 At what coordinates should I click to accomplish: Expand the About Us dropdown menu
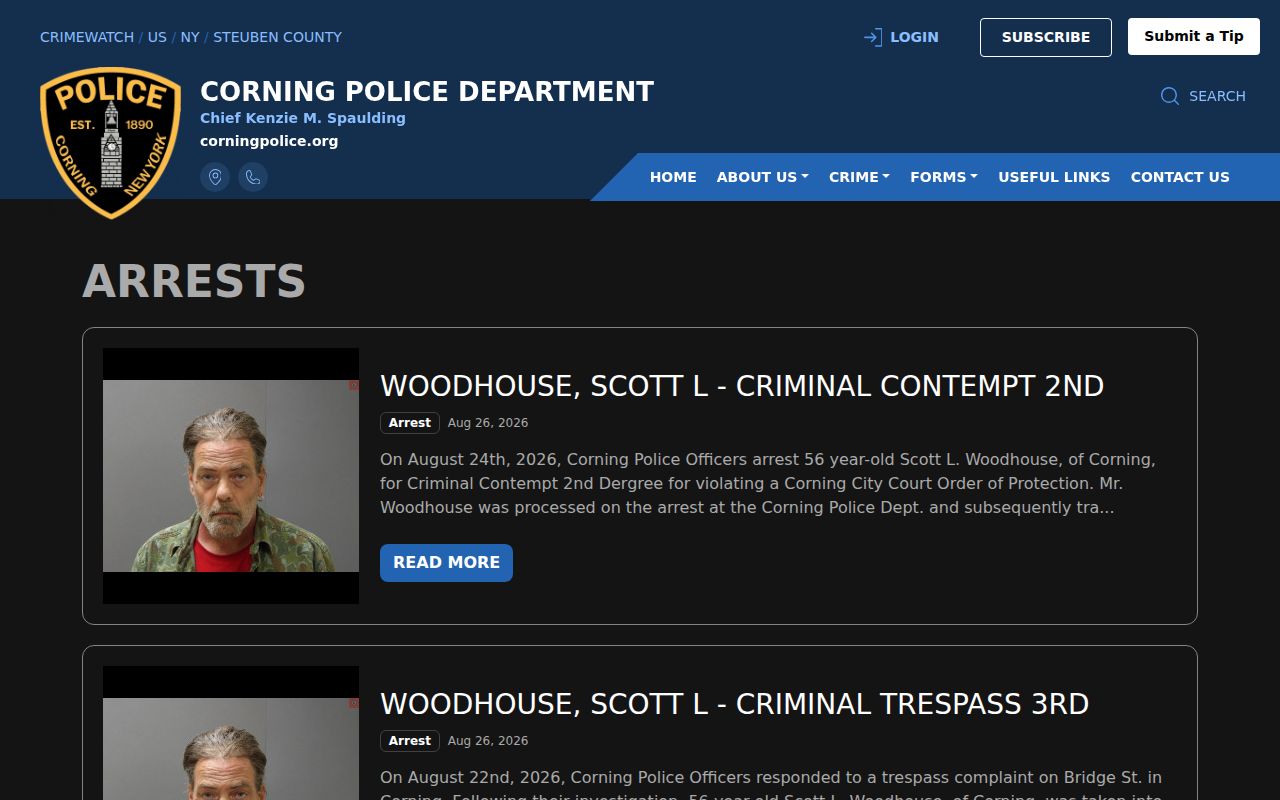[762, 177]
